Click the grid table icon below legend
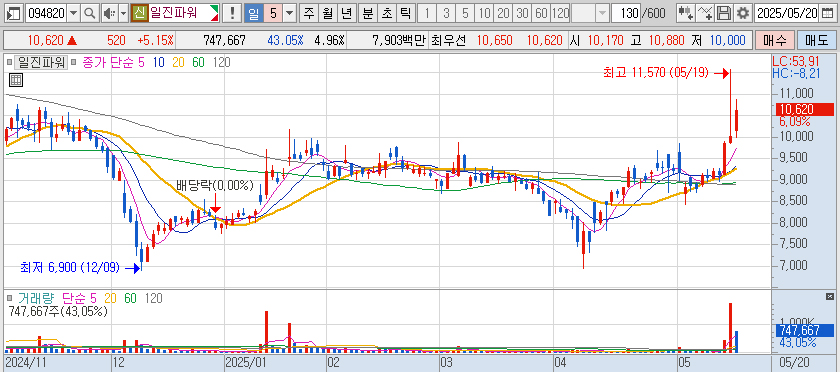Image resolution: width=840 pixels, height=372 pixels. point(16,81)
